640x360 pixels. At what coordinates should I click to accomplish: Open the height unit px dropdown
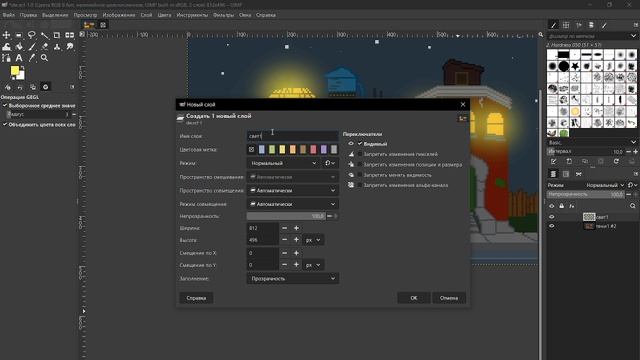pyautogui.click(x=313, y=240)
